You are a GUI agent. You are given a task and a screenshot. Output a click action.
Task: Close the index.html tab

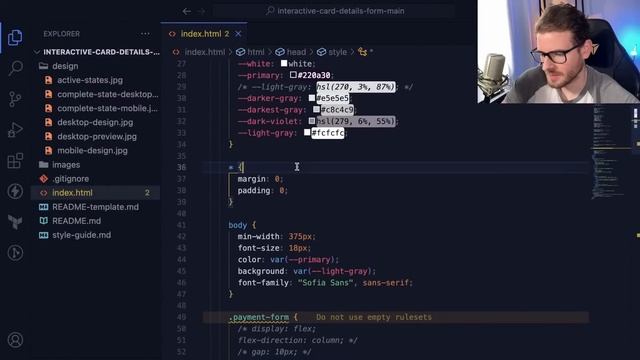238,34
